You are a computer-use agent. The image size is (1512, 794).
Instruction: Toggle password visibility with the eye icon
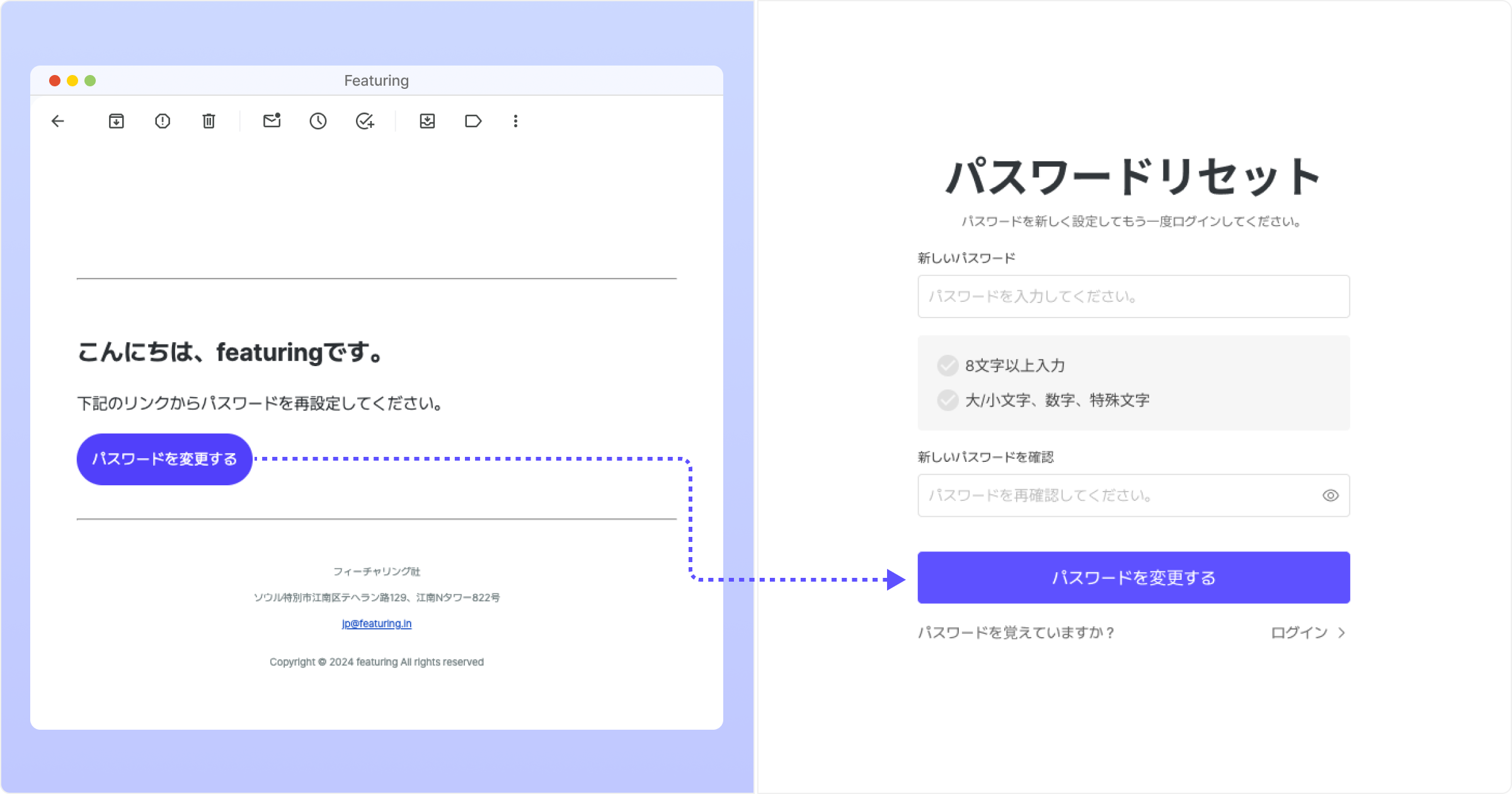1330,495
